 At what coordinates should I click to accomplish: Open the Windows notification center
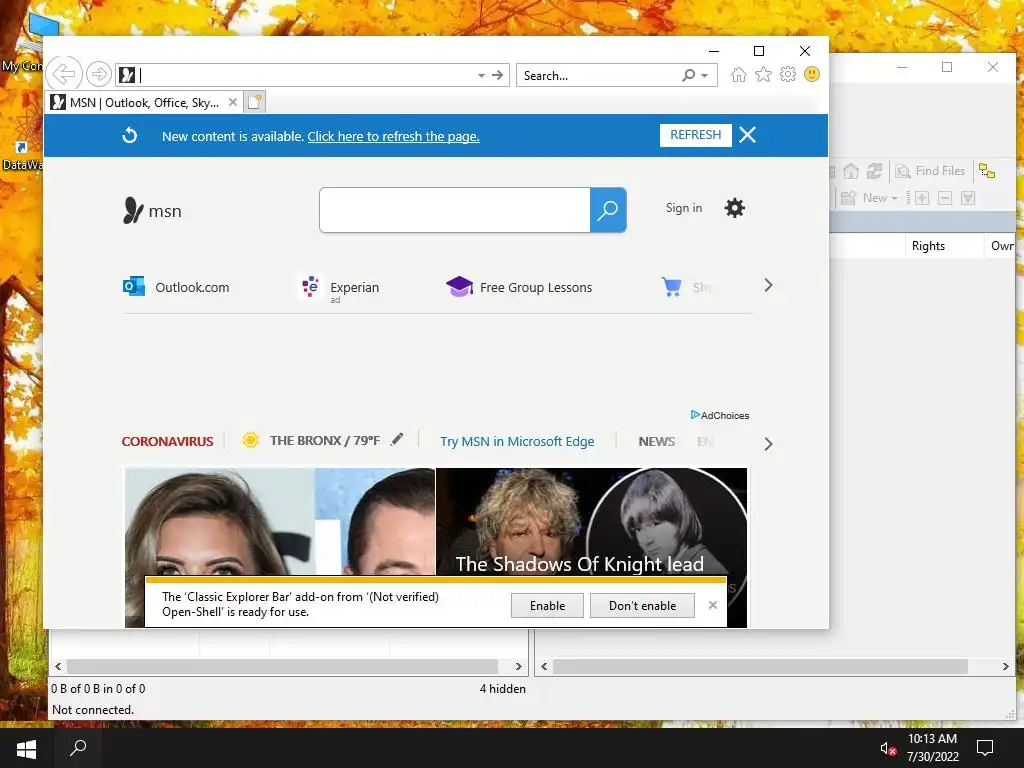(x=984, y=748)
